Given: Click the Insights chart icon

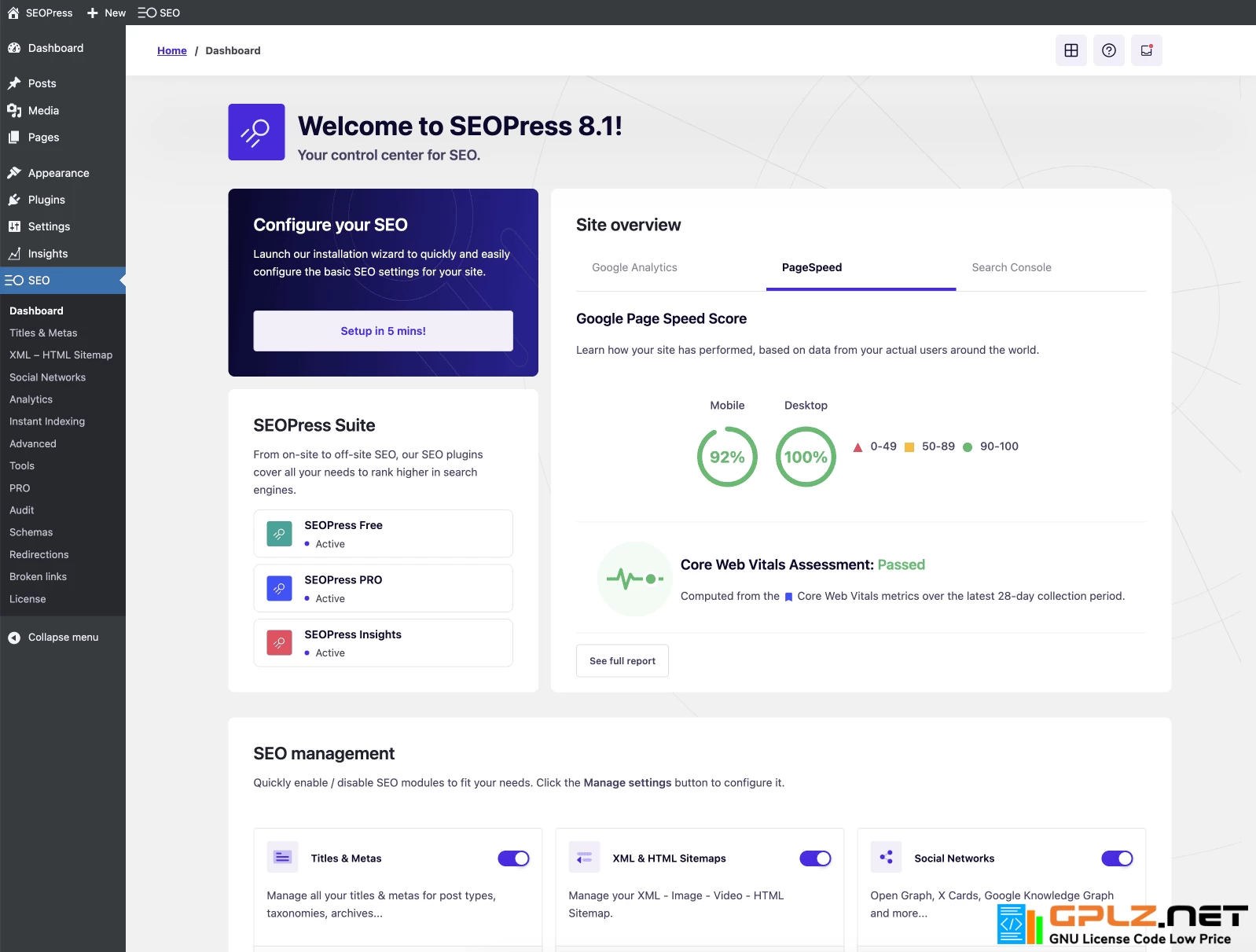Looking at the screenshot, I should tap(14, 254).
